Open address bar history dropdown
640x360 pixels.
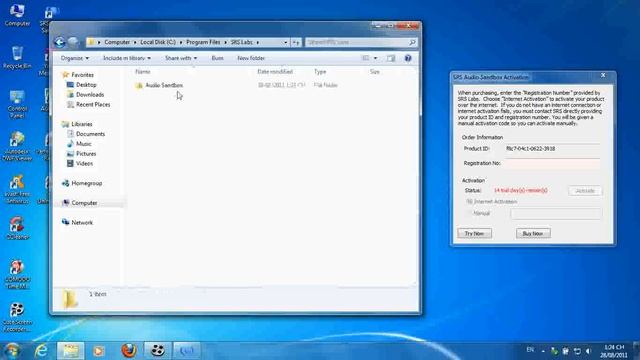click(286, 42)
